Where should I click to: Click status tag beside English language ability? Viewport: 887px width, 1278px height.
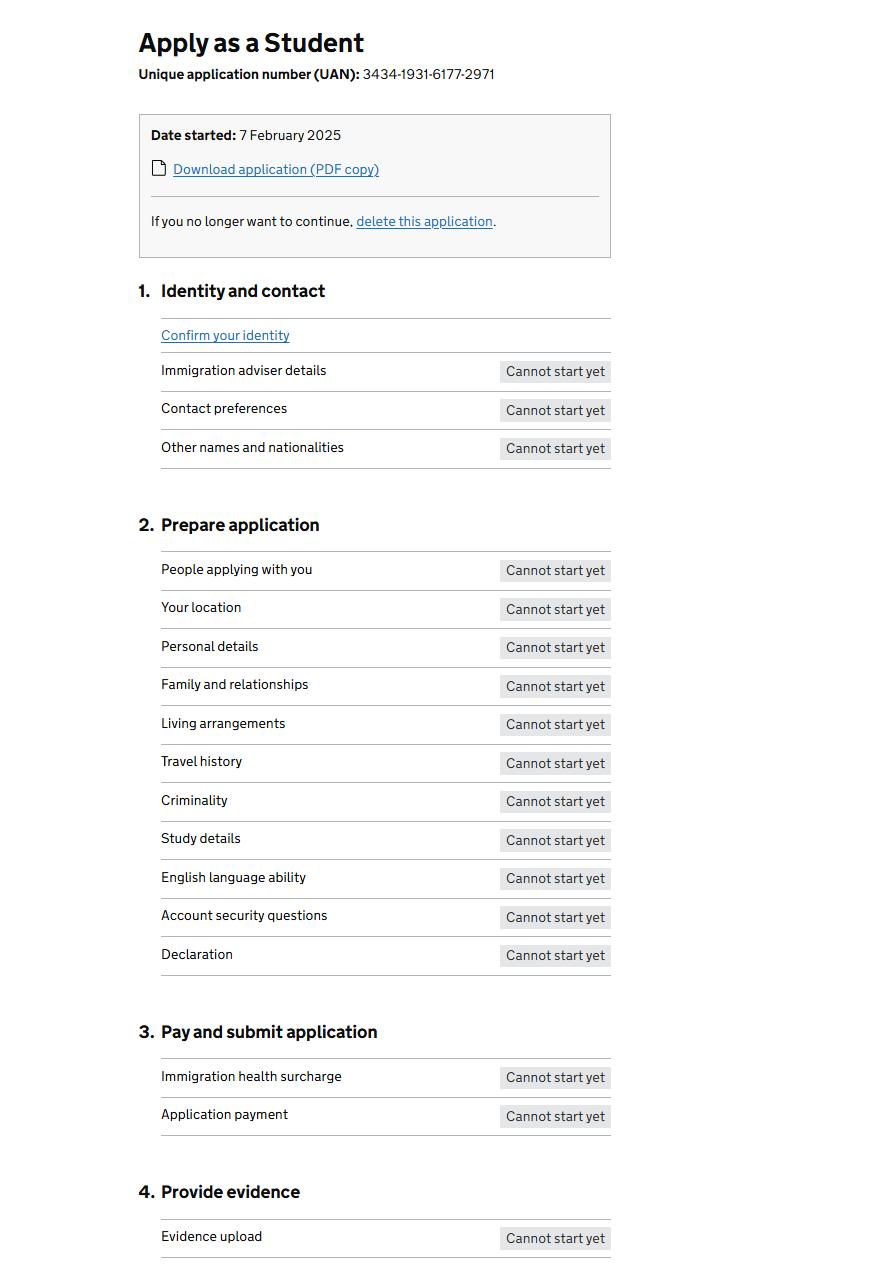[555, 878]
